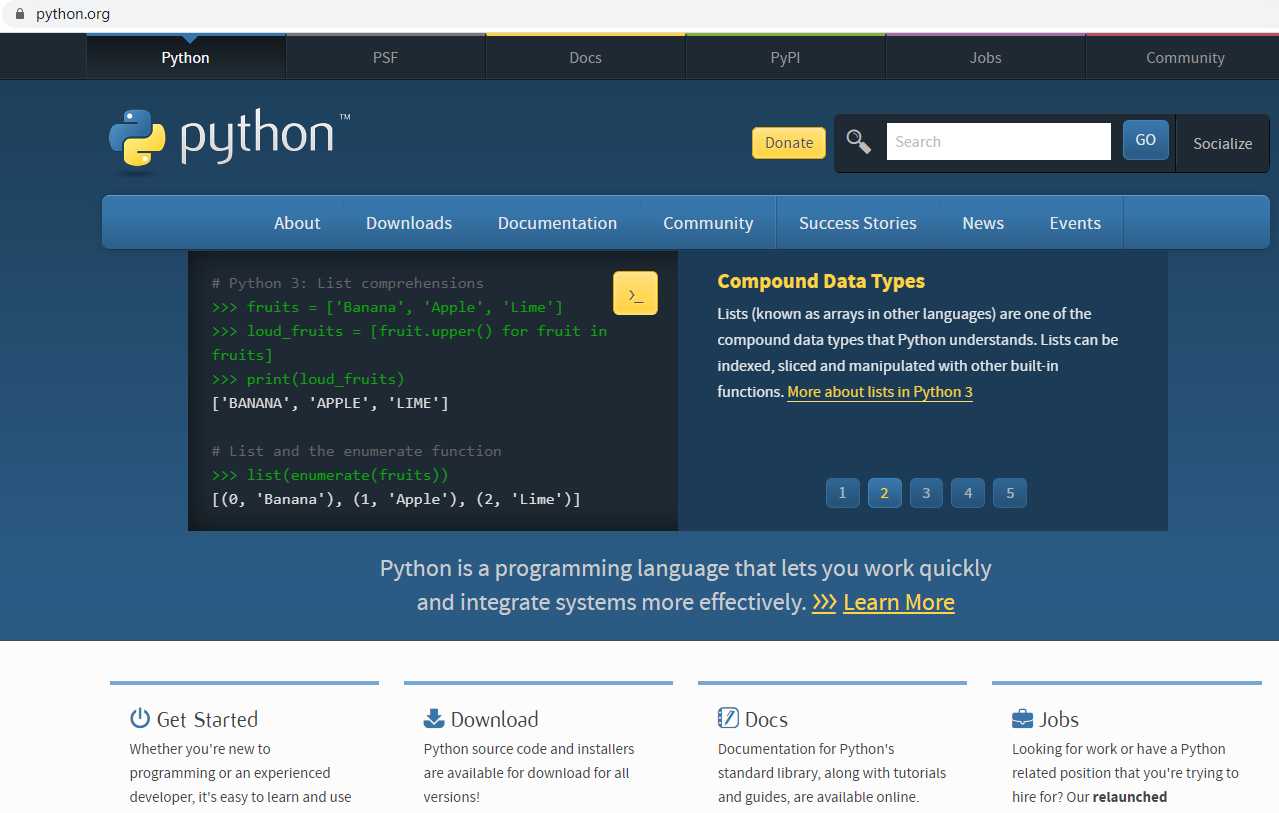Click the print(loud_fruits) code line

click(308, 379)
